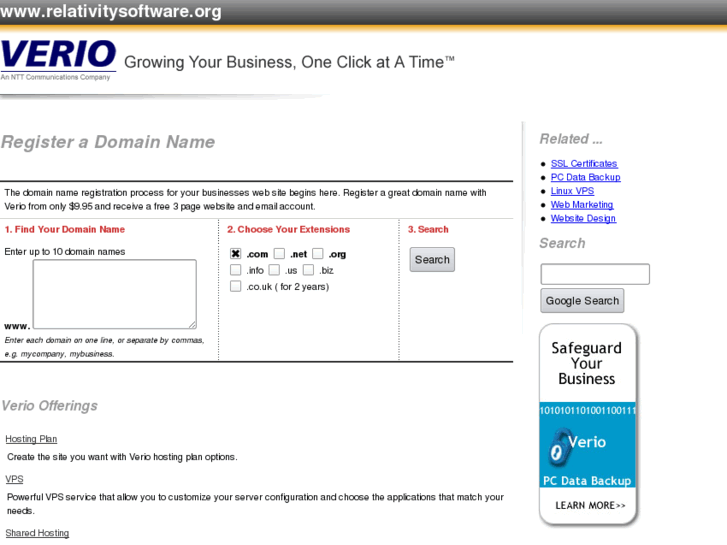This screenshot has height=545, width=727.
Task: Click the Verio Offerings heading
Action: 50,406
